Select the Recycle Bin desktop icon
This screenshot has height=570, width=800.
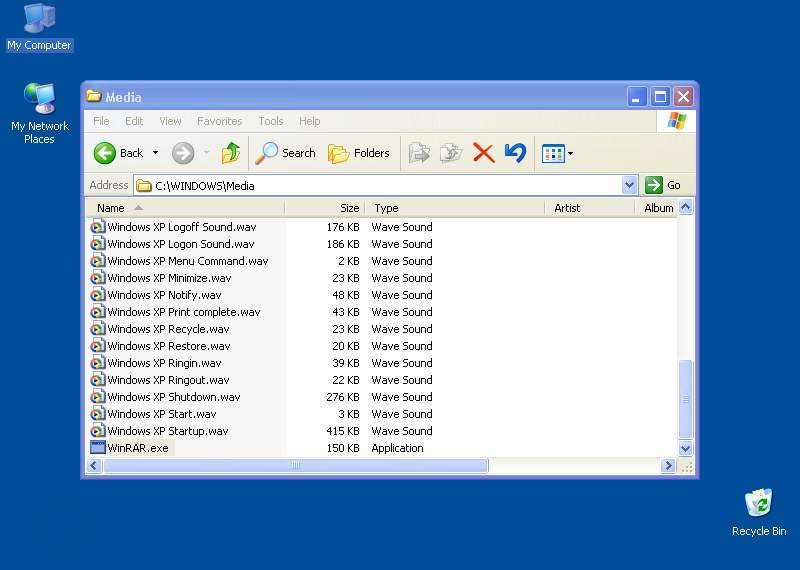759,512
